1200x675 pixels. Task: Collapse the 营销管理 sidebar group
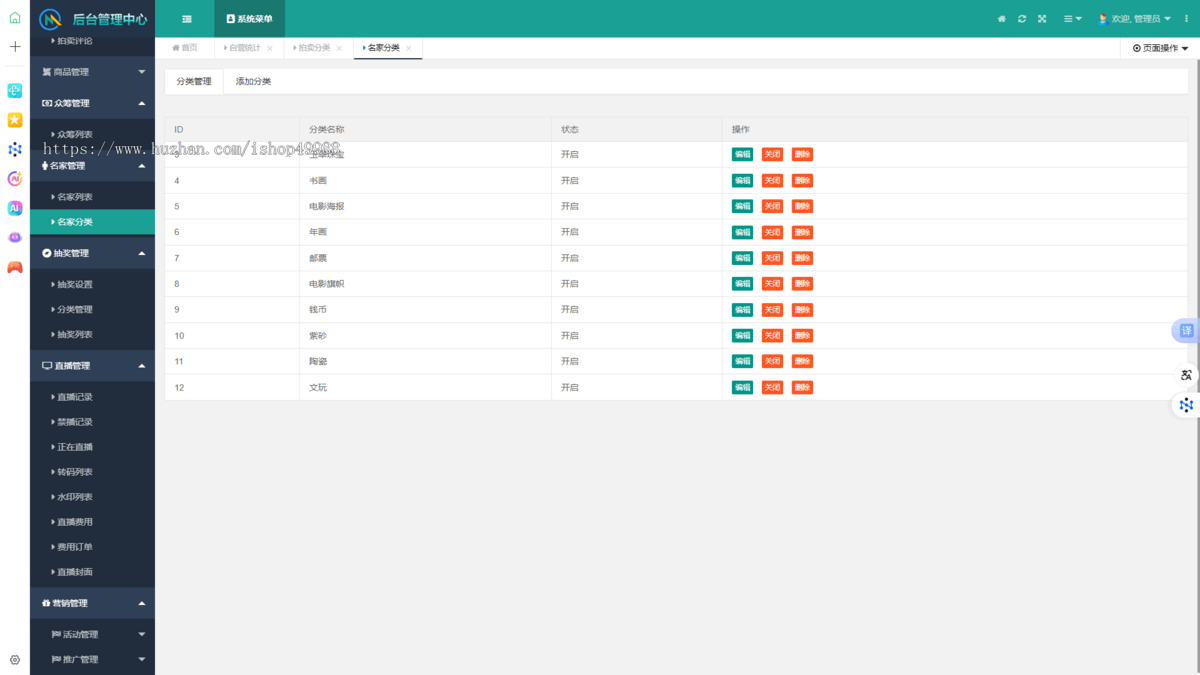coord(93,603)
